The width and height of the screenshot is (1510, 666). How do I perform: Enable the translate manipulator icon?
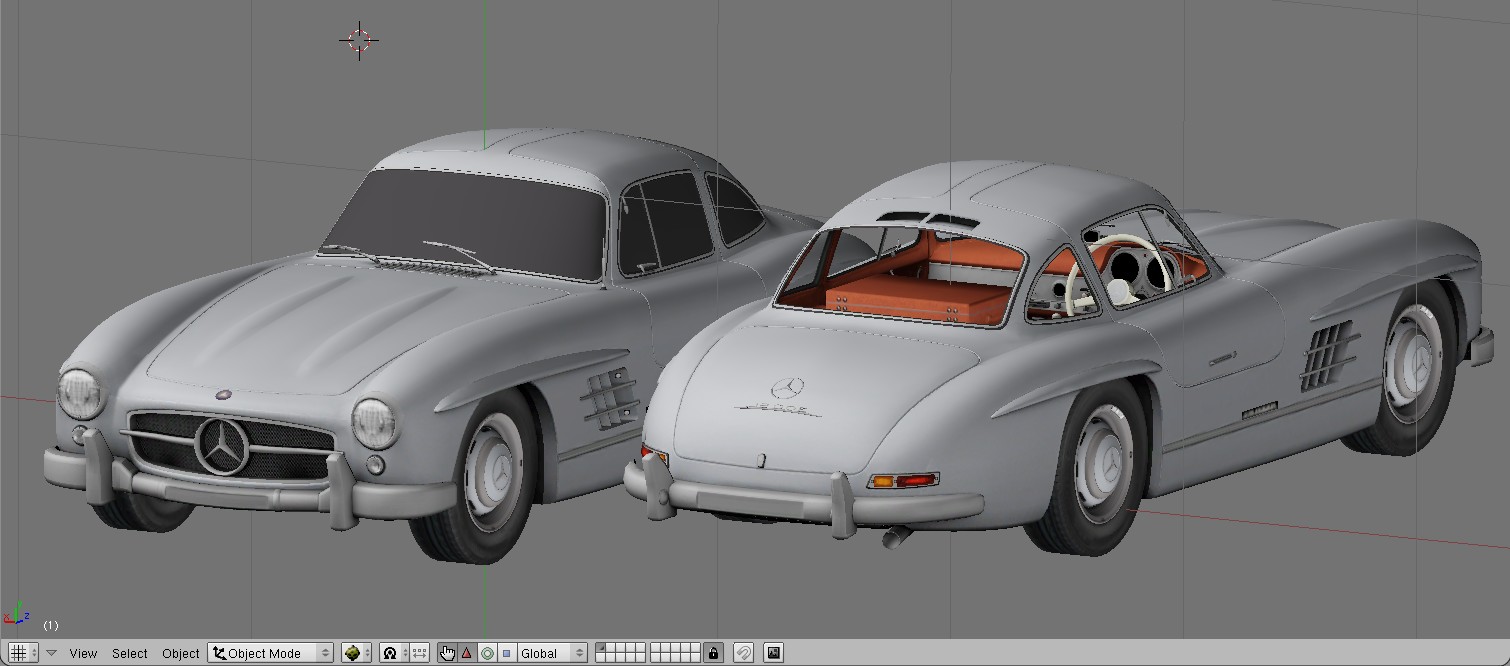click(x=466, y=653)
